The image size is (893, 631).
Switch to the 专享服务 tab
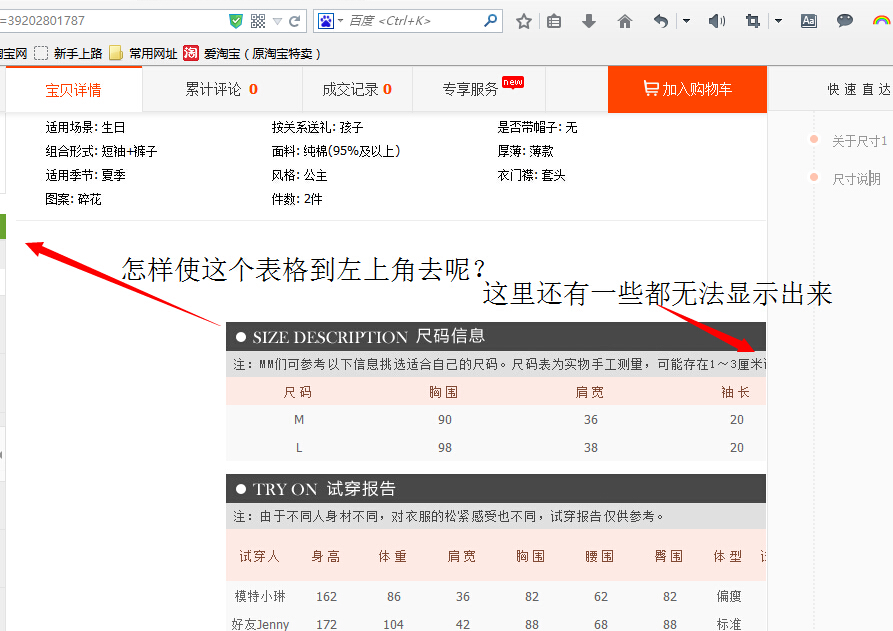[x=478, y=89]
